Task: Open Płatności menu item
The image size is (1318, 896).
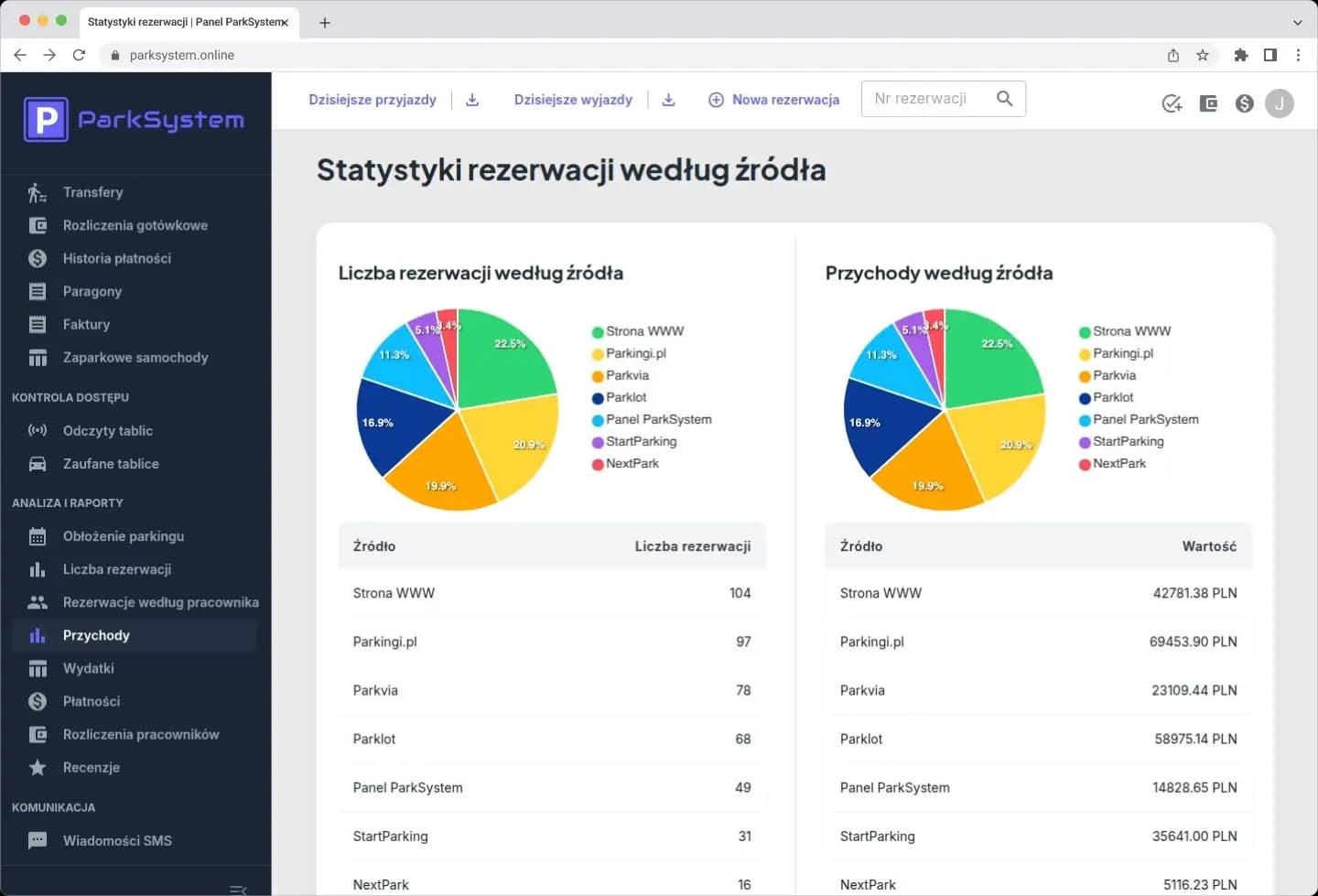Action: coord(135,701)
